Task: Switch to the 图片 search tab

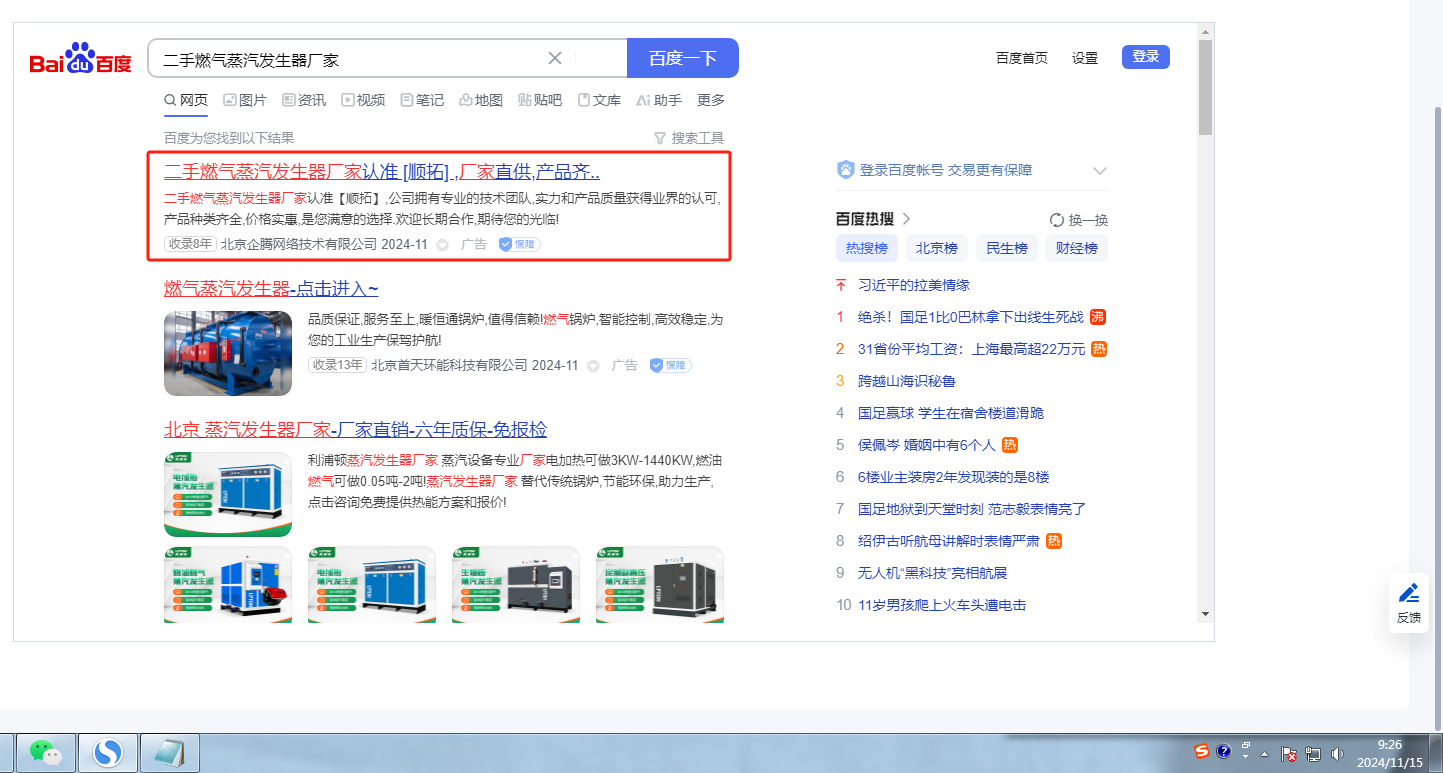Action: tap(245, 100)
